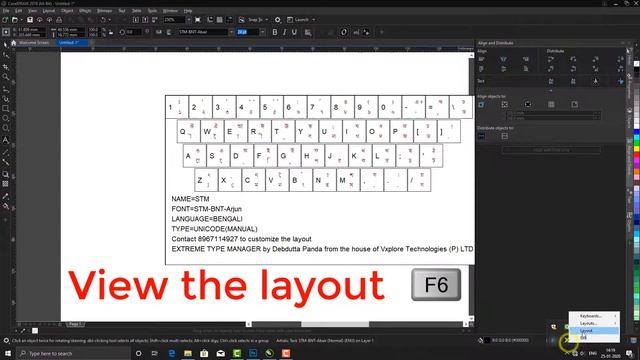Click Align Right icon in the Align panel
The image size is (640, 360).
pyautogui.click(x=526, y=60)
